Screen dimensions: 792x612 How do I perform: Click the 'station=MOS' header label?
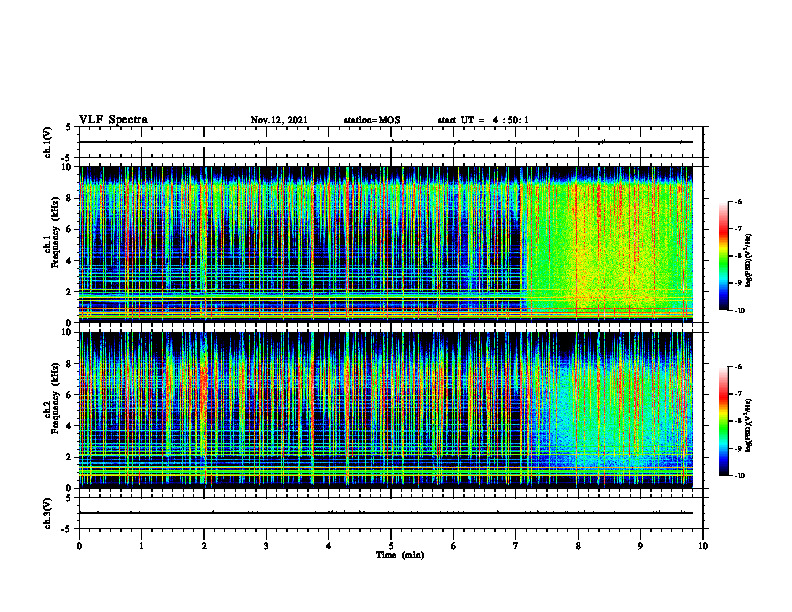[372, 120]
